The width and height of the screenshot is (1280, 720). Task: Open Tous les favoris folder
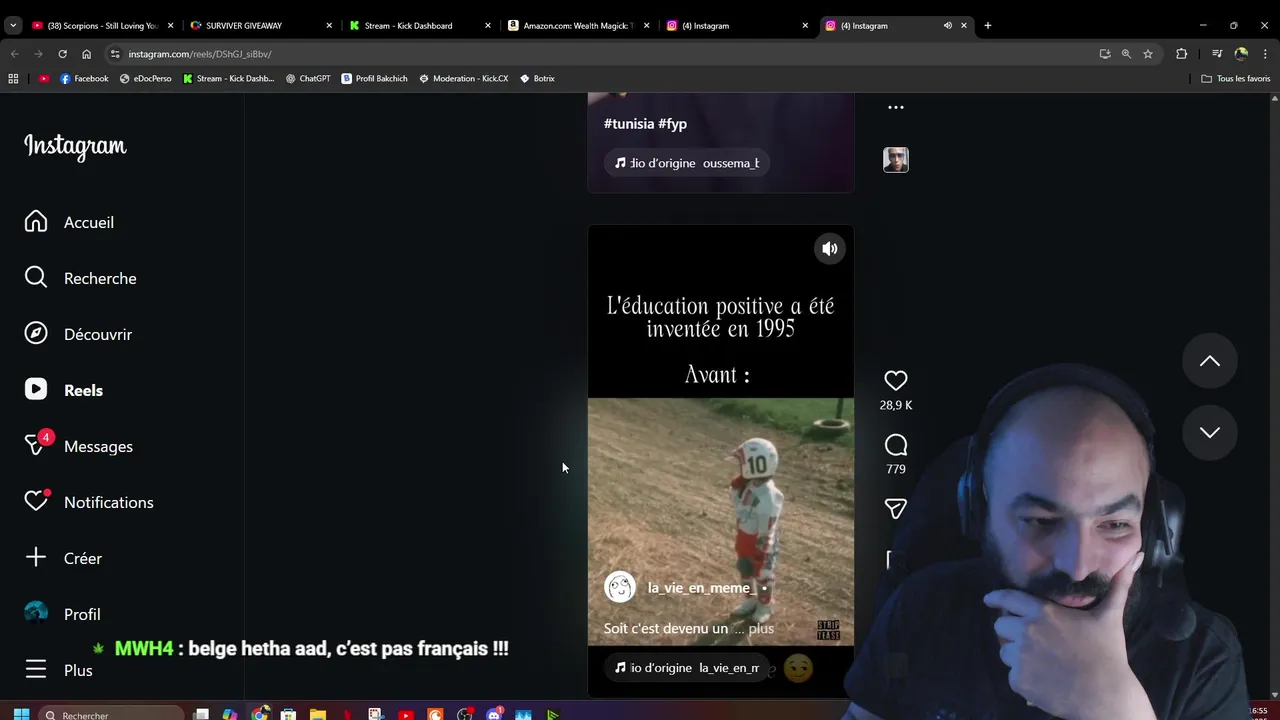click(x=1236, y=78)
